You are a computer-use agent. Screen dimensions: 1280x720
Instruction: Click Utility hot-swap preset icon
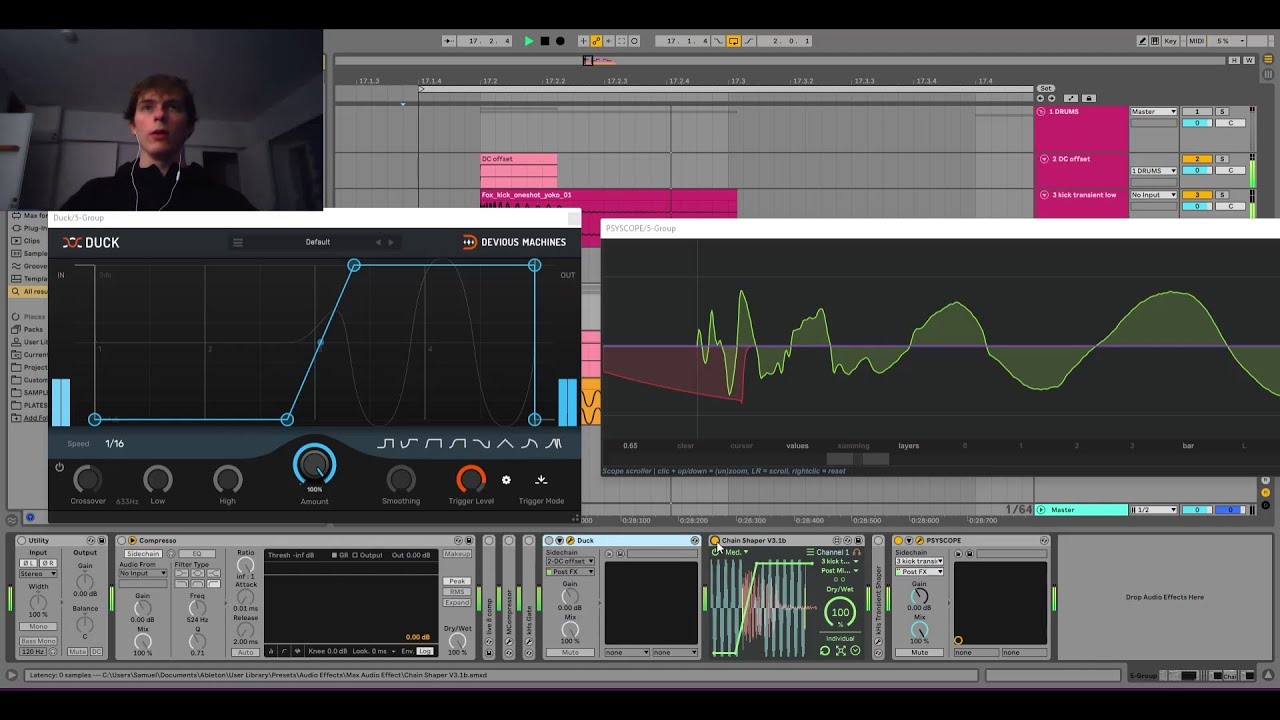91,540
